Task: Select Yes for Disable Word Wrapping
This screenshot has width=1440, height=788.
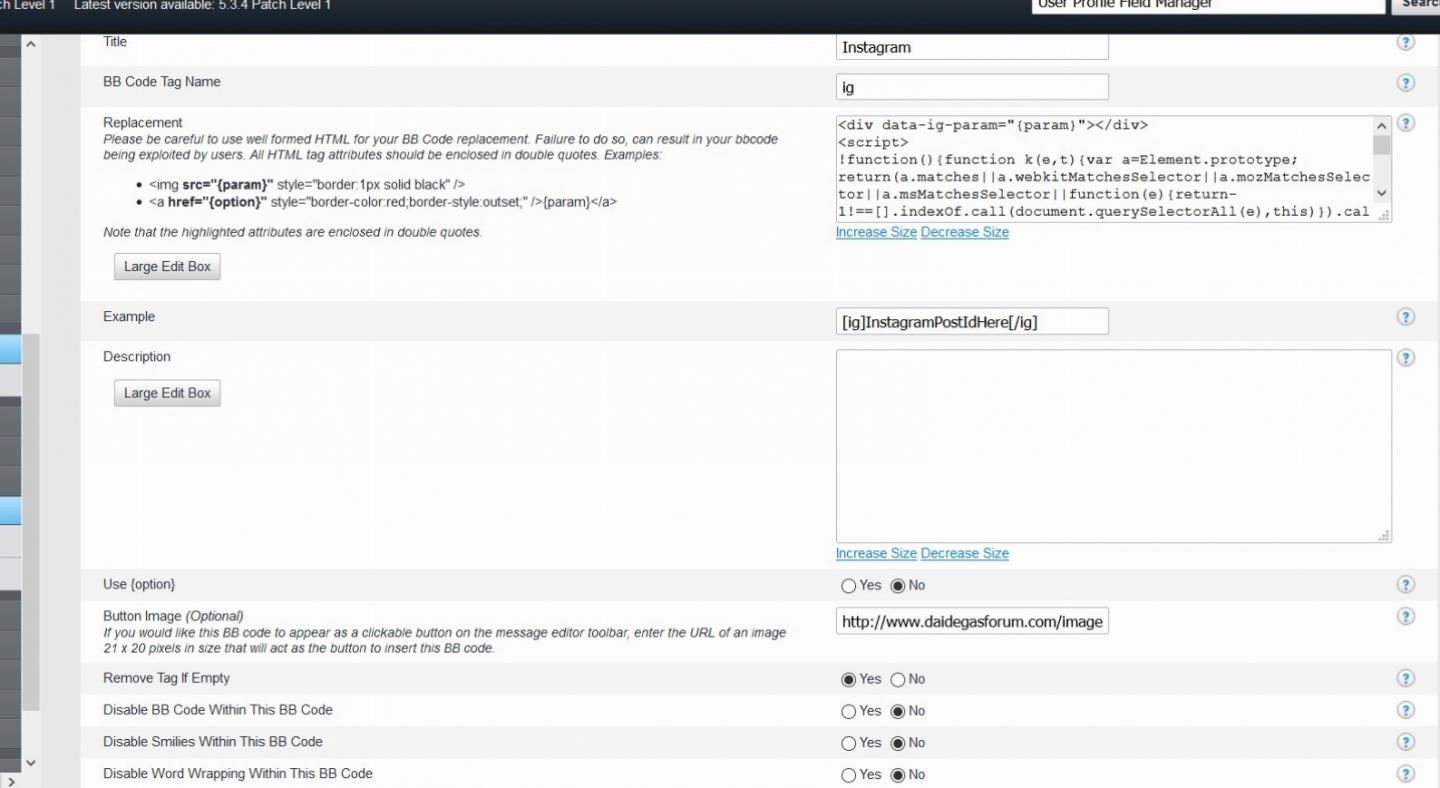Action: coord(849,775)
